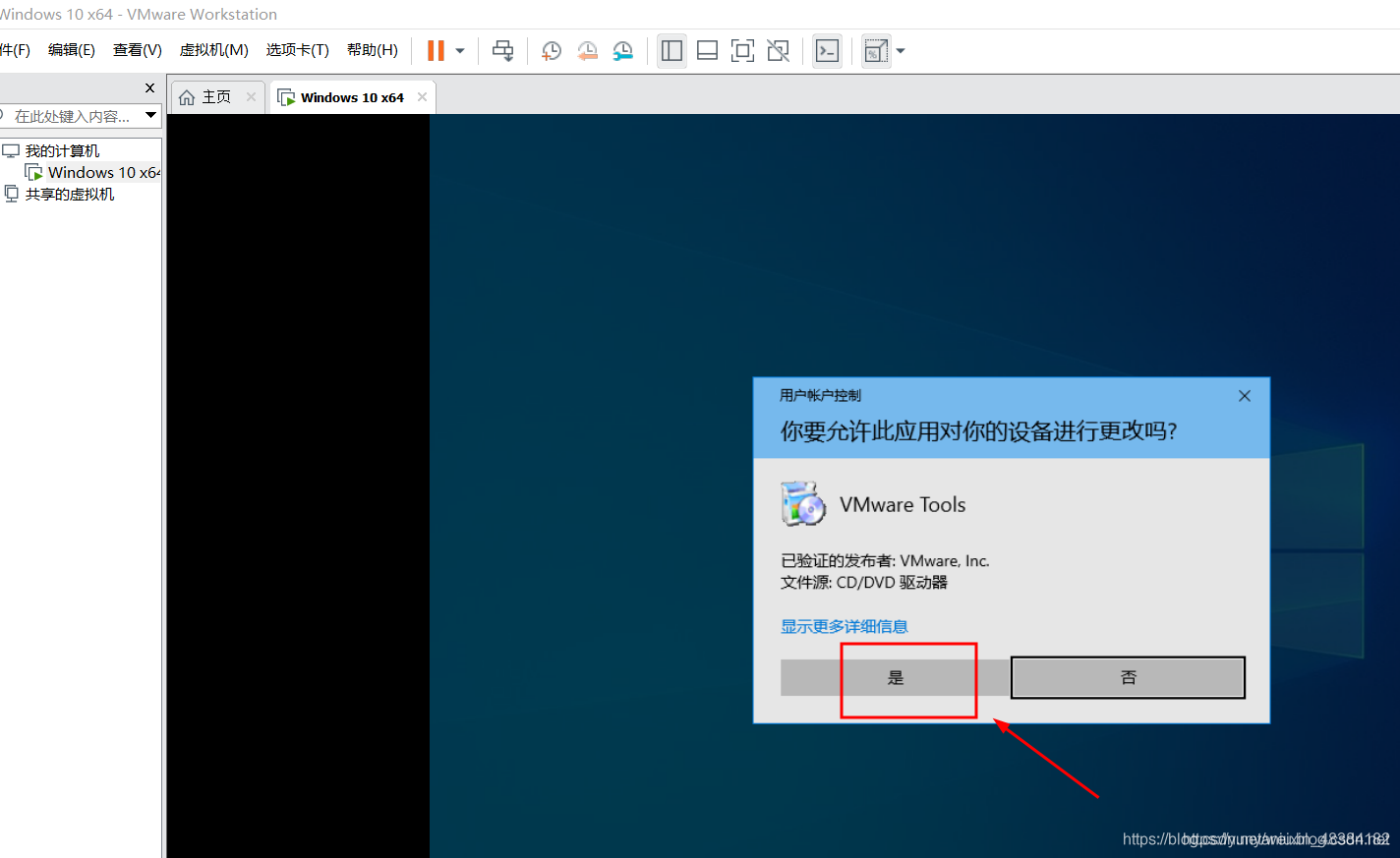The image size is (1400, 858).
Task: Click the 文件源: CD/DVD 驱动器 text
Action: 864,582
